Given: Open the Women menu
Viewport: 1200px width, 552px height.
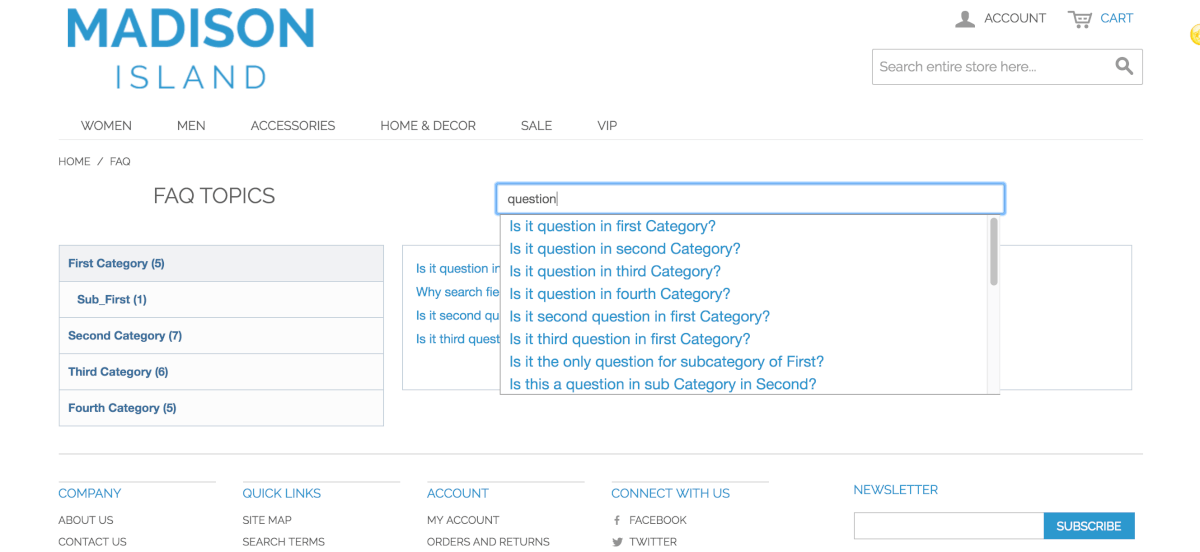Looking at the screenshot, I should coord(106,126).
